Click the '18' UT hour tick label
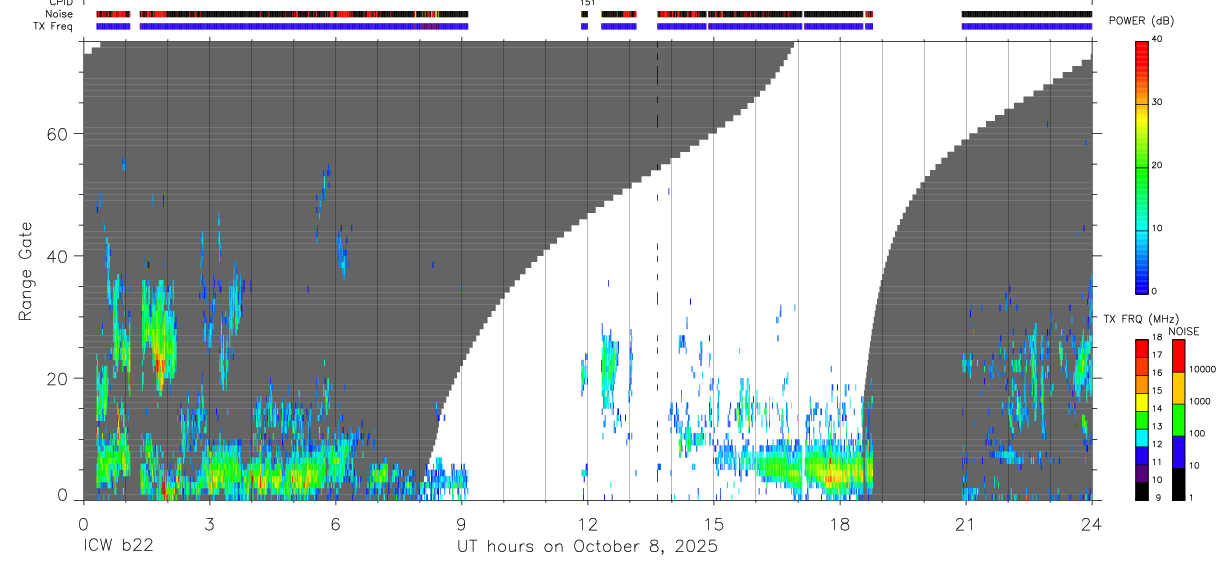Screen dimensions: 1228x567 pos(839,525)
